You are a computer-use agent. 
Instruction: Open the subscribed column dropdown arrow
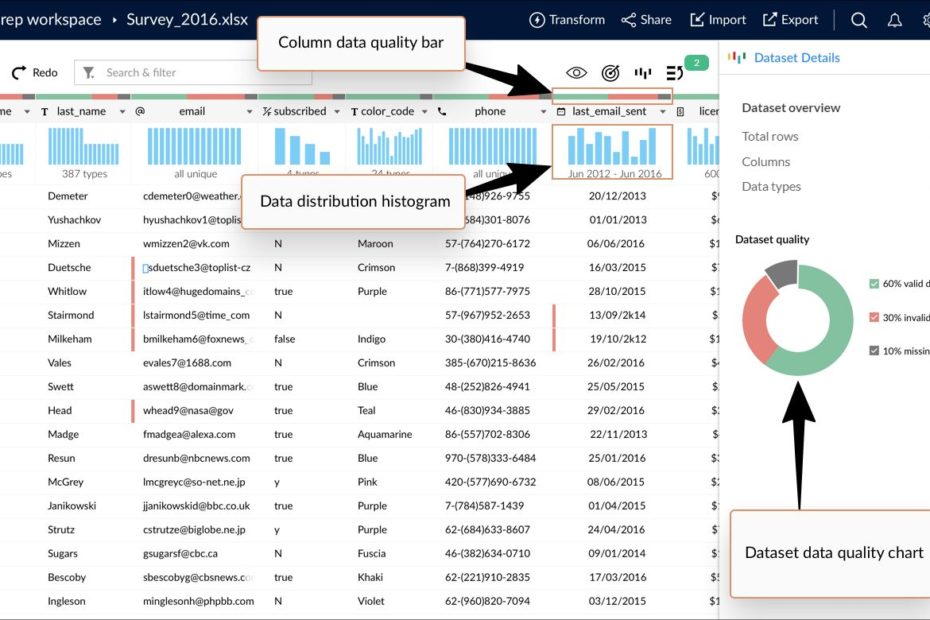[337, 112]
